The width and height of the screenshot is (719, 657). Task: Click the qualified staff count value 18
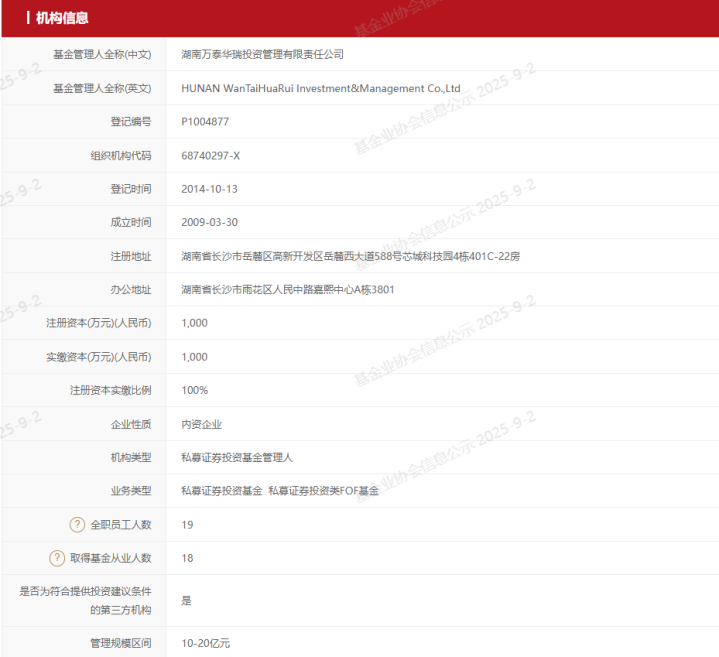tap(187, 558)
